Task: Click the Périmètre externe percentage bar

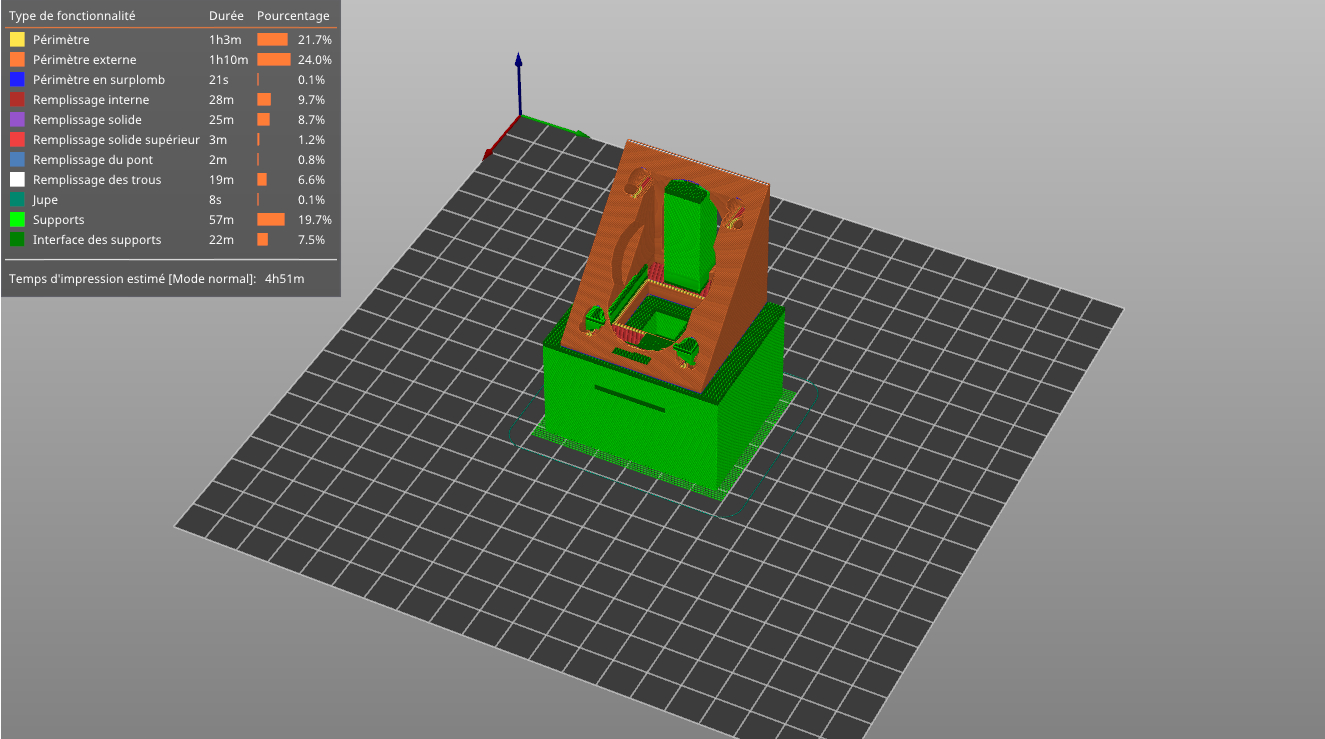Action: [273, 60]
